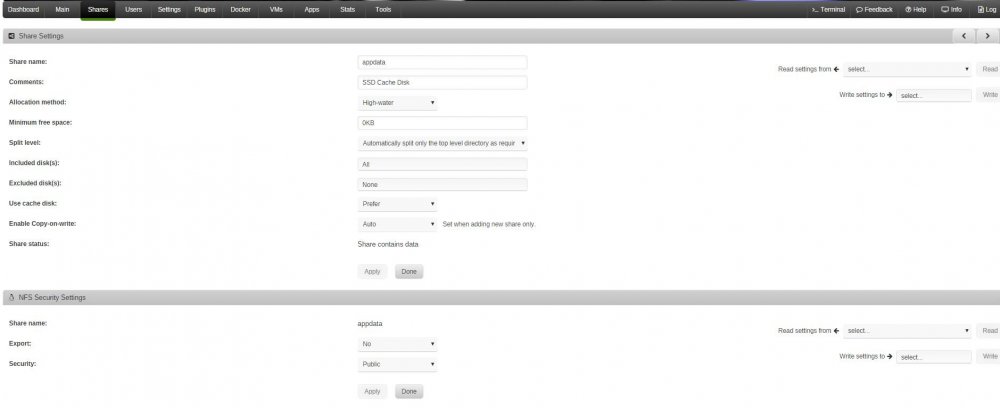The width and height of the screenshot is (1000, 408).
Task: Click the Share Settings header icon
Action: [x=11, y=36]
